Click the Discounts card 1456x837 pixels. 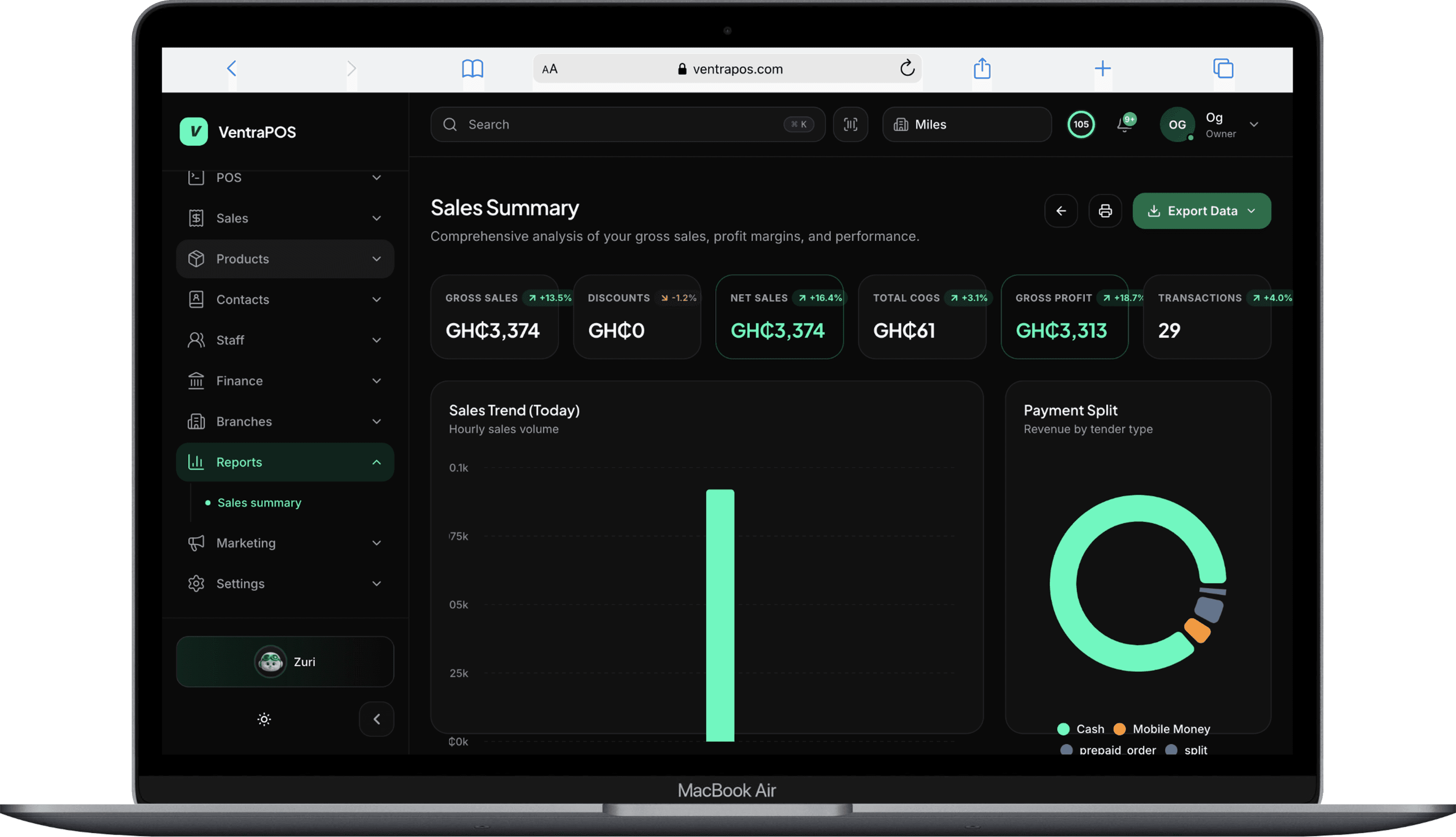tap(636, 317)
